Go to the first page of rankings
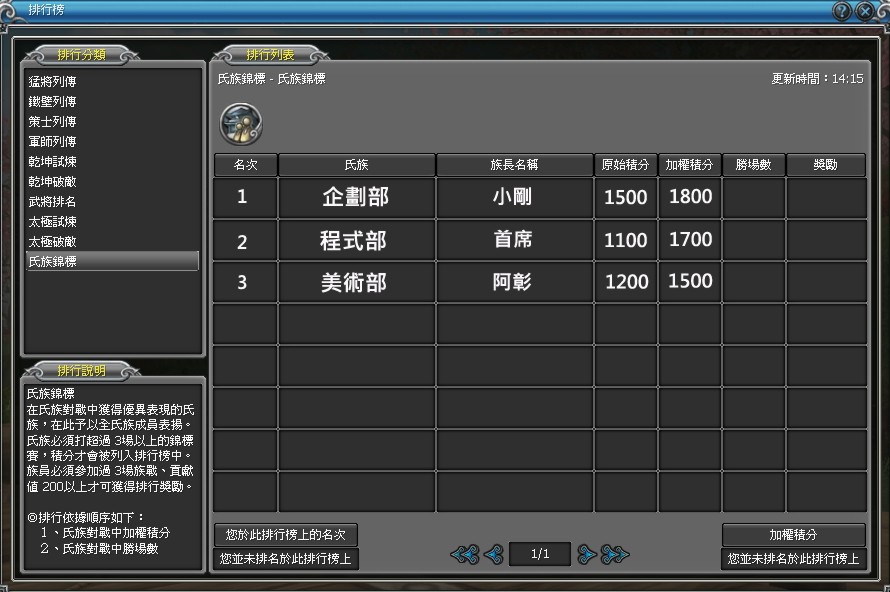The width and height of the screenshot is (890, 592). (464, 554)
